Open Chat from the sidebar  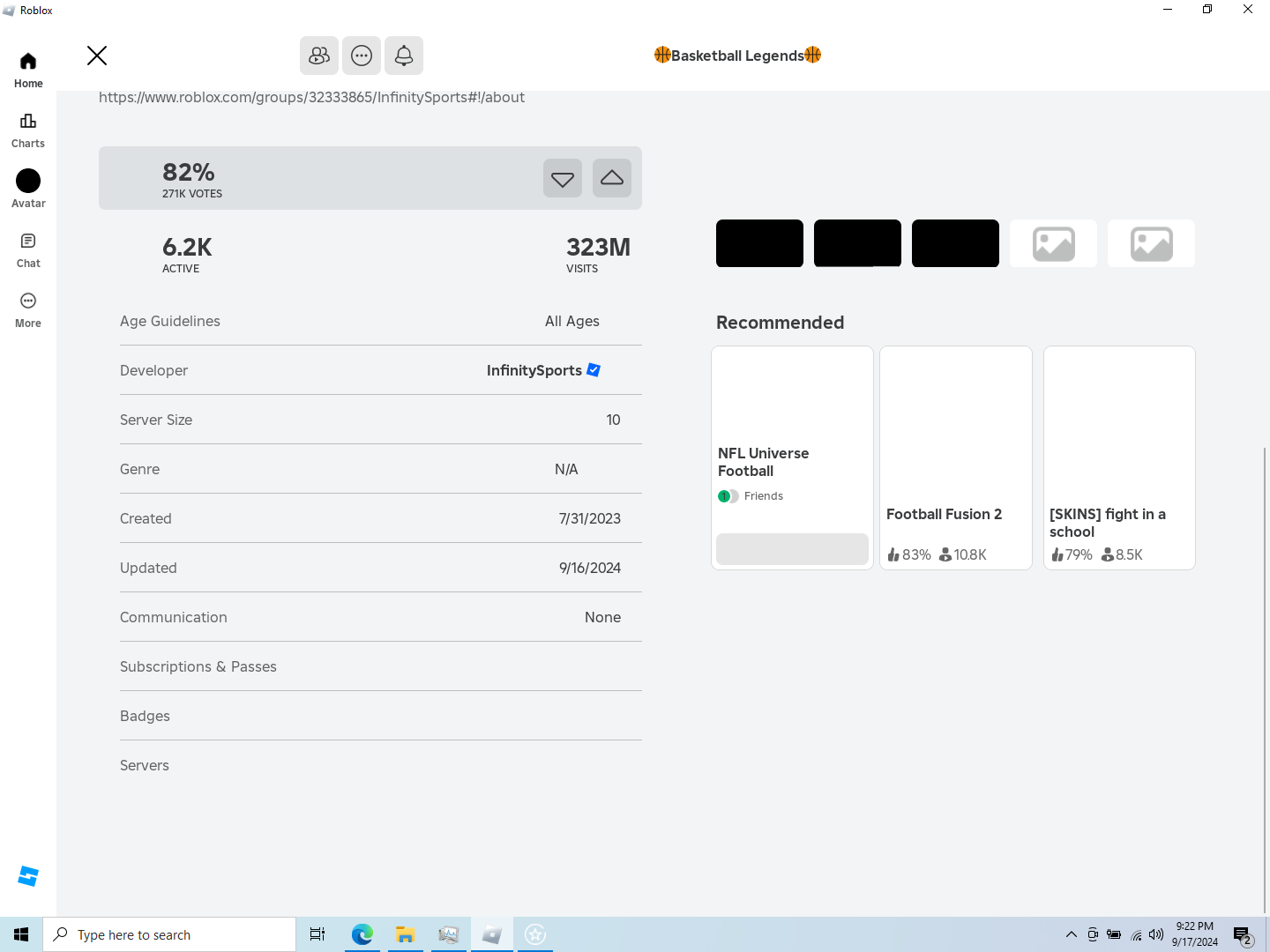coord(28,249)
